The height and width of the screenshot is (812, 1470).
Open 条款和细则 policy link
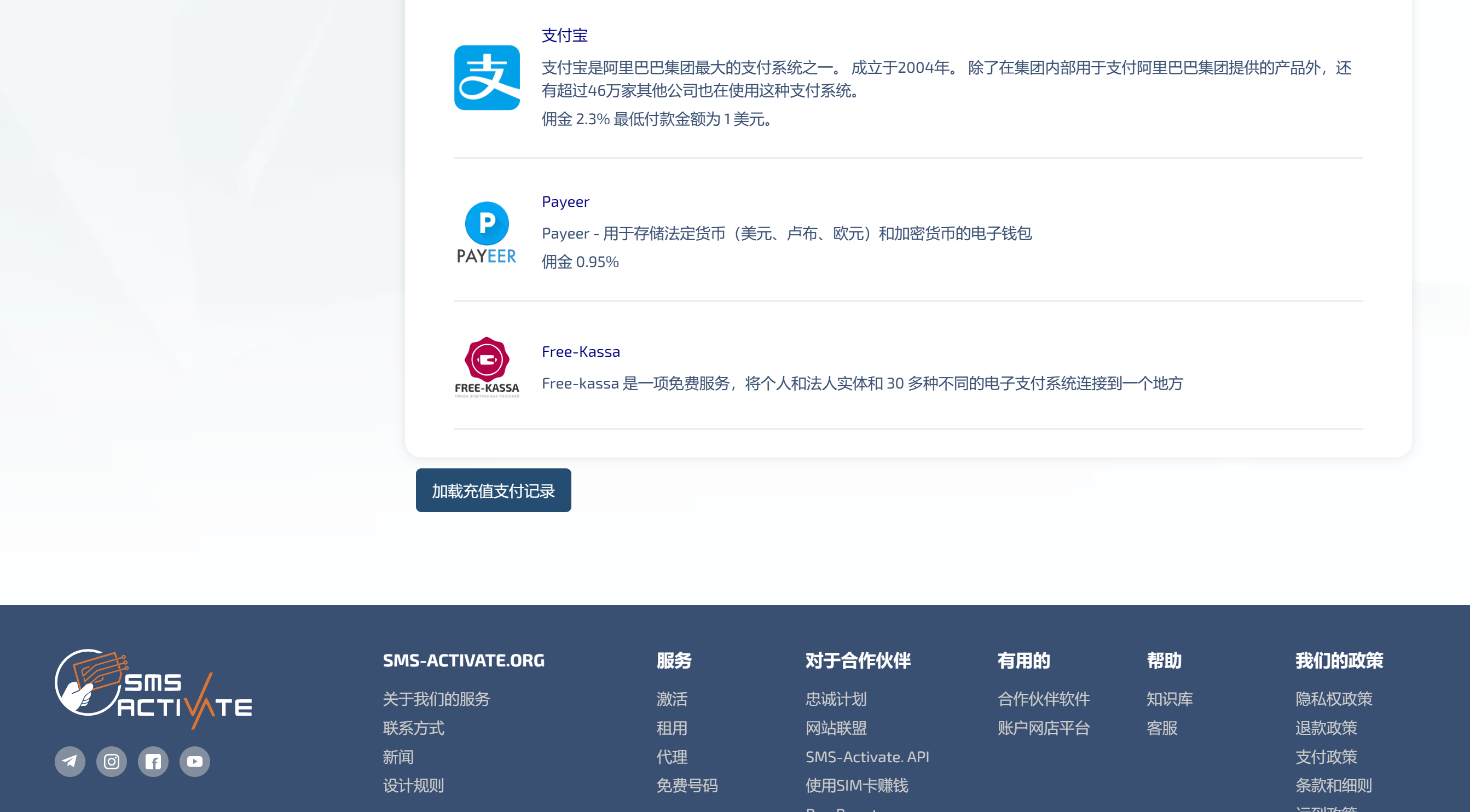coord(1334,785)
